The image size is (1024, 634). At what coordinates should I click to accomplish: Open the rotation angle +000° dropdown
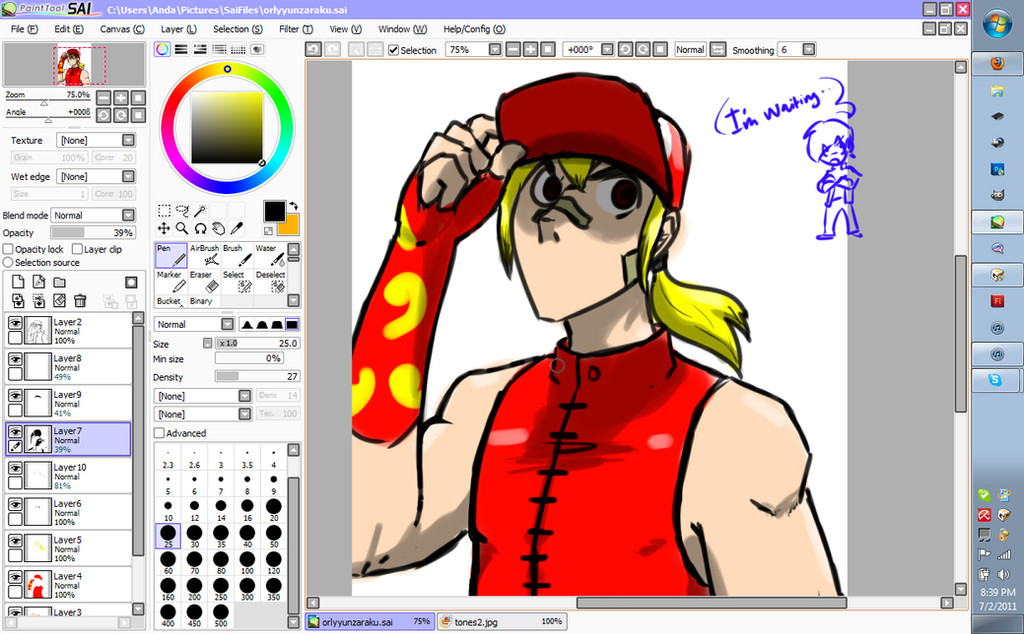[x=588, y=50]
